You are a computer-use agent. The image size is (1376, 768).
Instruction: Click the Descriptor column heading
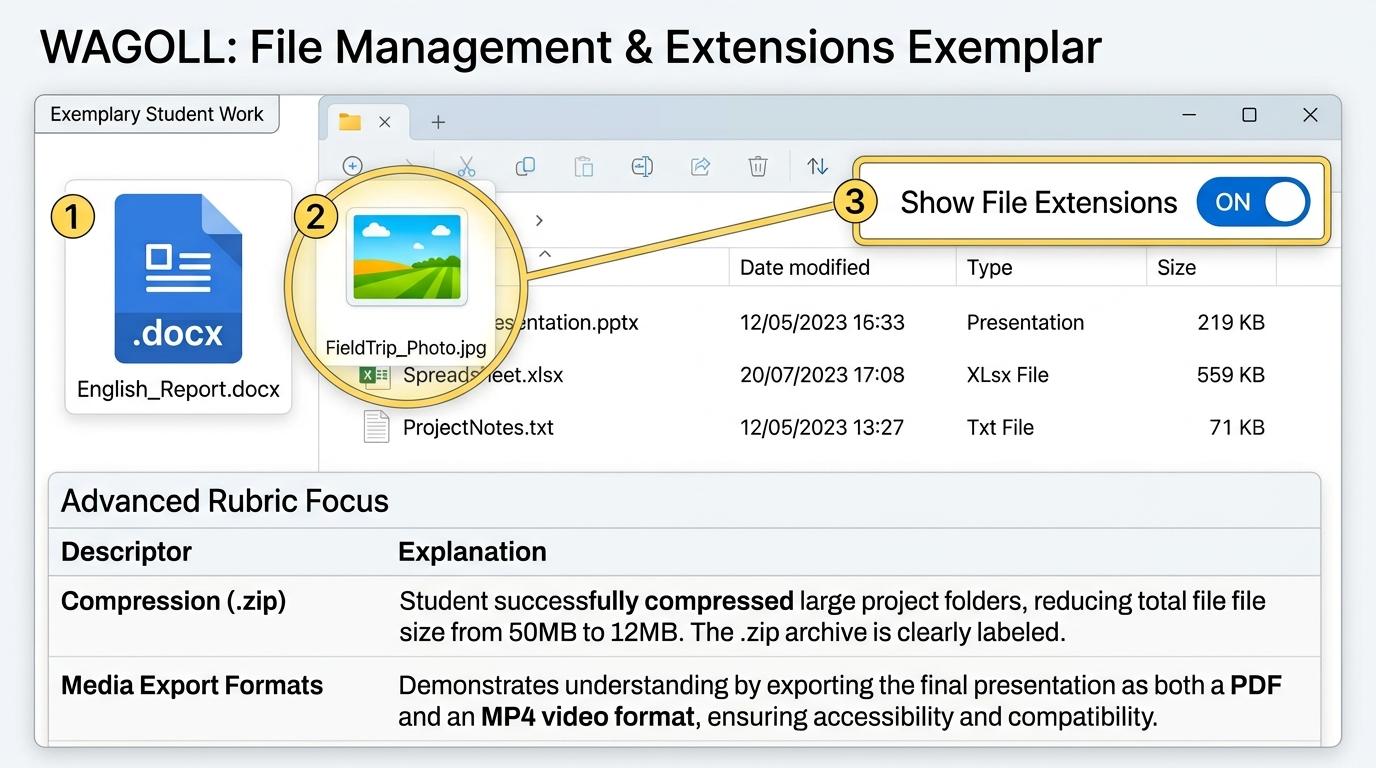tap(126, 551)
